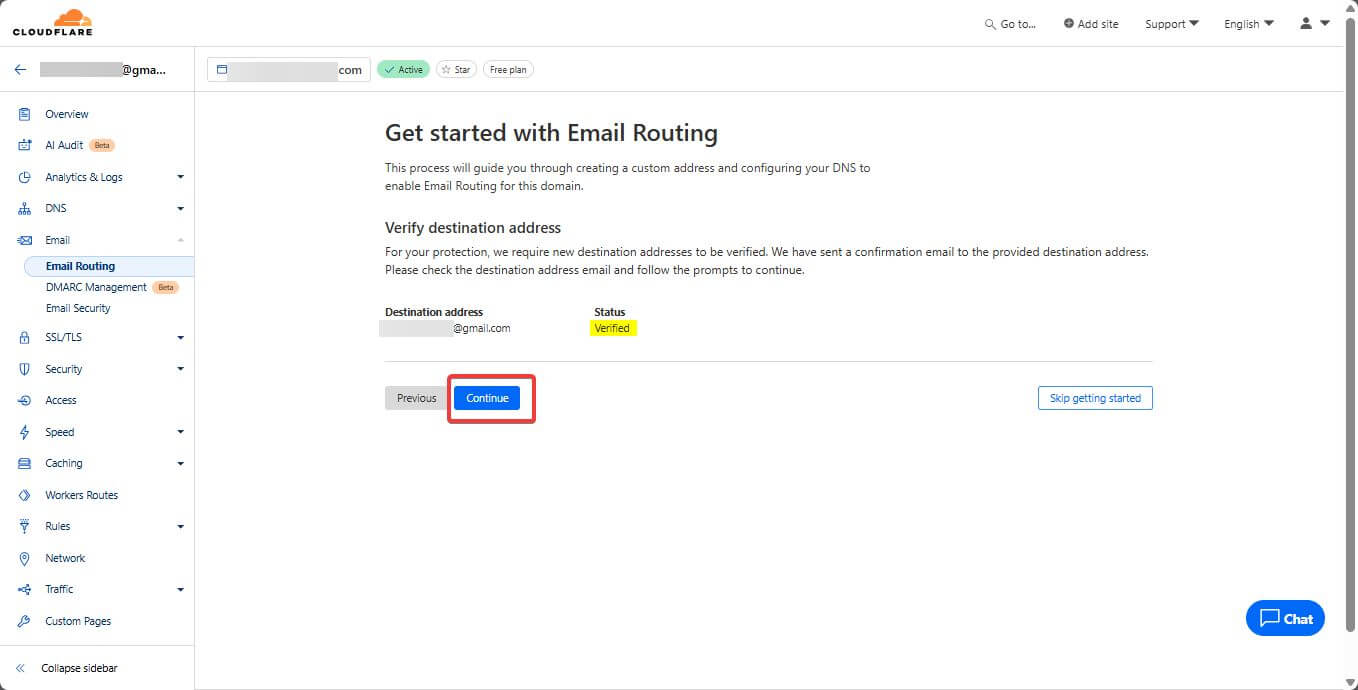
Task: Open the Chat support widget
Action: click(1285, 618)
